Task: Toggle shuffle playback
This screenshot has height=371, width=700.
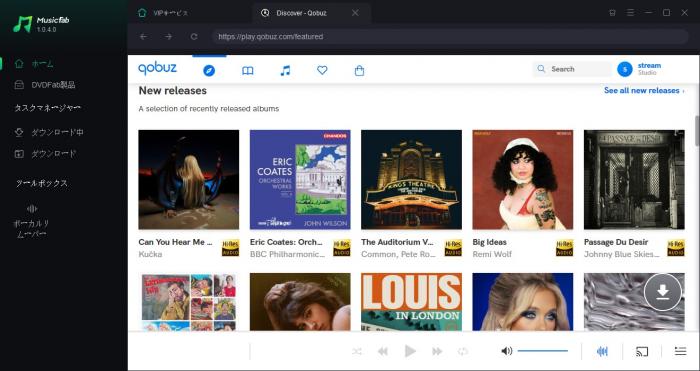Action: point(357,351)
